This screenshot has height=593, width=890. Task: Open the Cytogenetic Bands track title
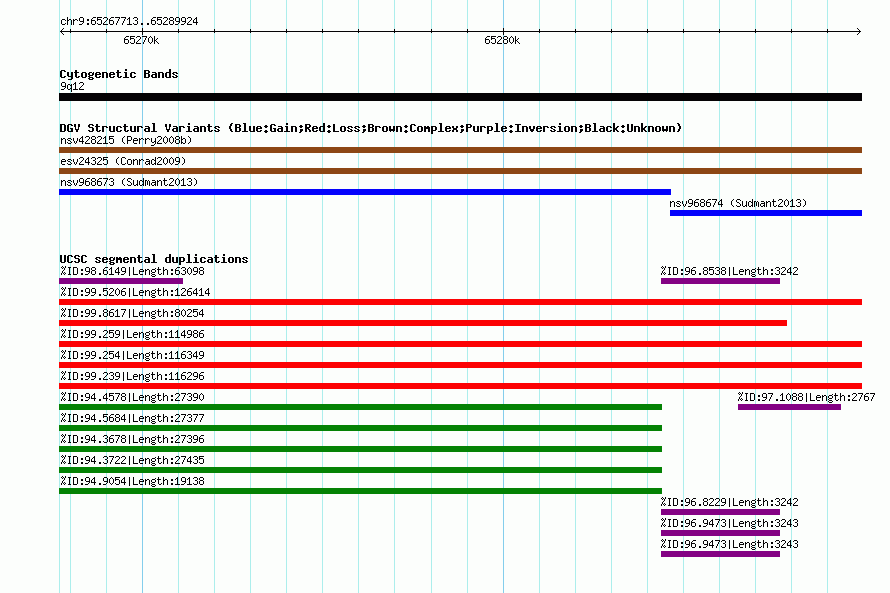(x=119, y=74)
